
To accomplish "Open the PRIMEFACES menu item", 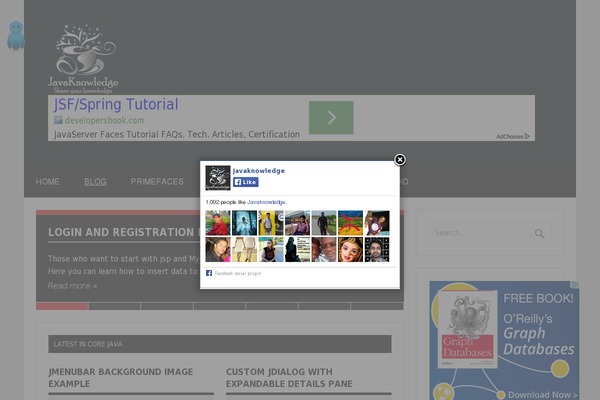I will (x=157, y=181).
